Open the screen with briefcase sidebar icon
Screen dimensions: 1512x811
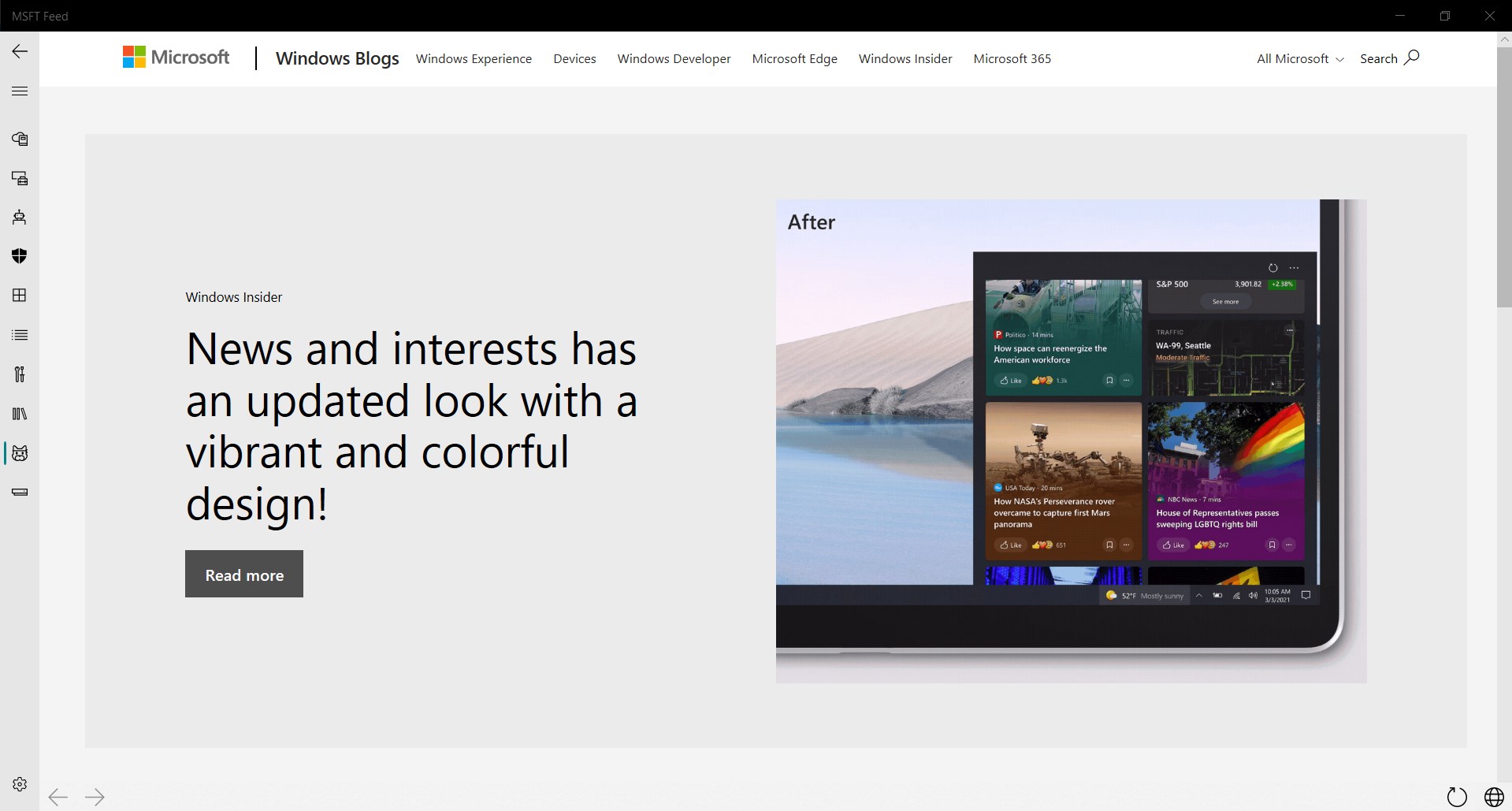pos(20,178)
